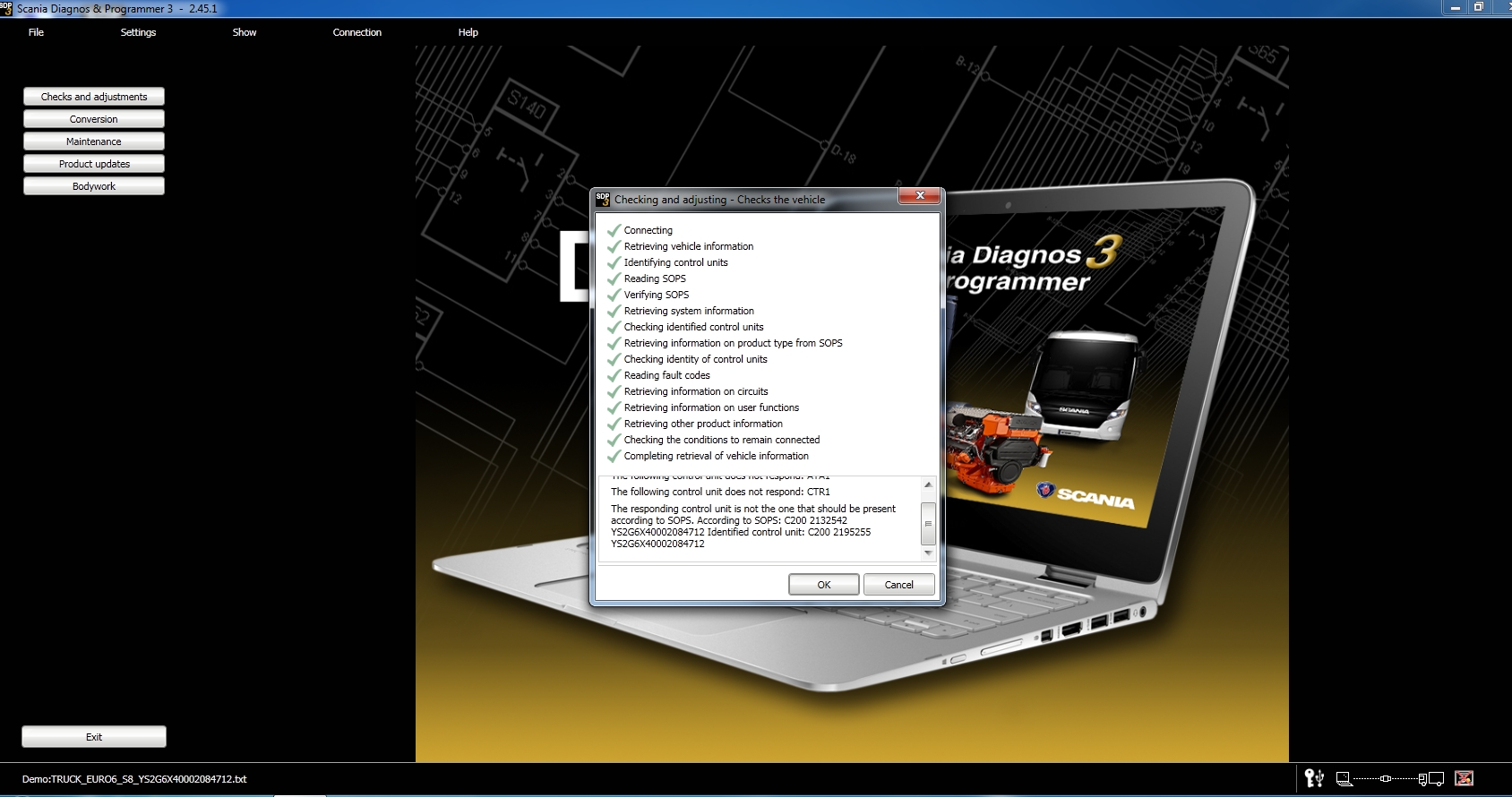Click the SDP3 icon in dialog title
Viewport: 1512px width, 797px height.
coord(603,199)
